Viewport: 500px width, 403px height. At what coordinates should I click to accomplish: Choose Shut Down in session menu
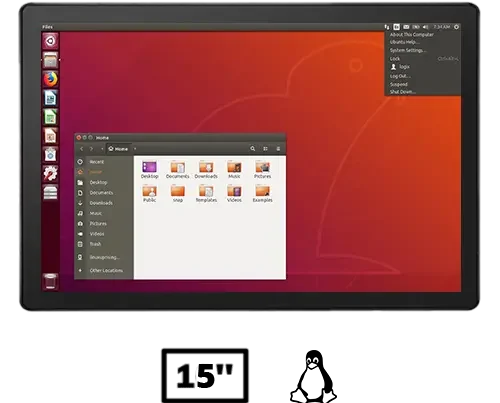coord(403,92)
